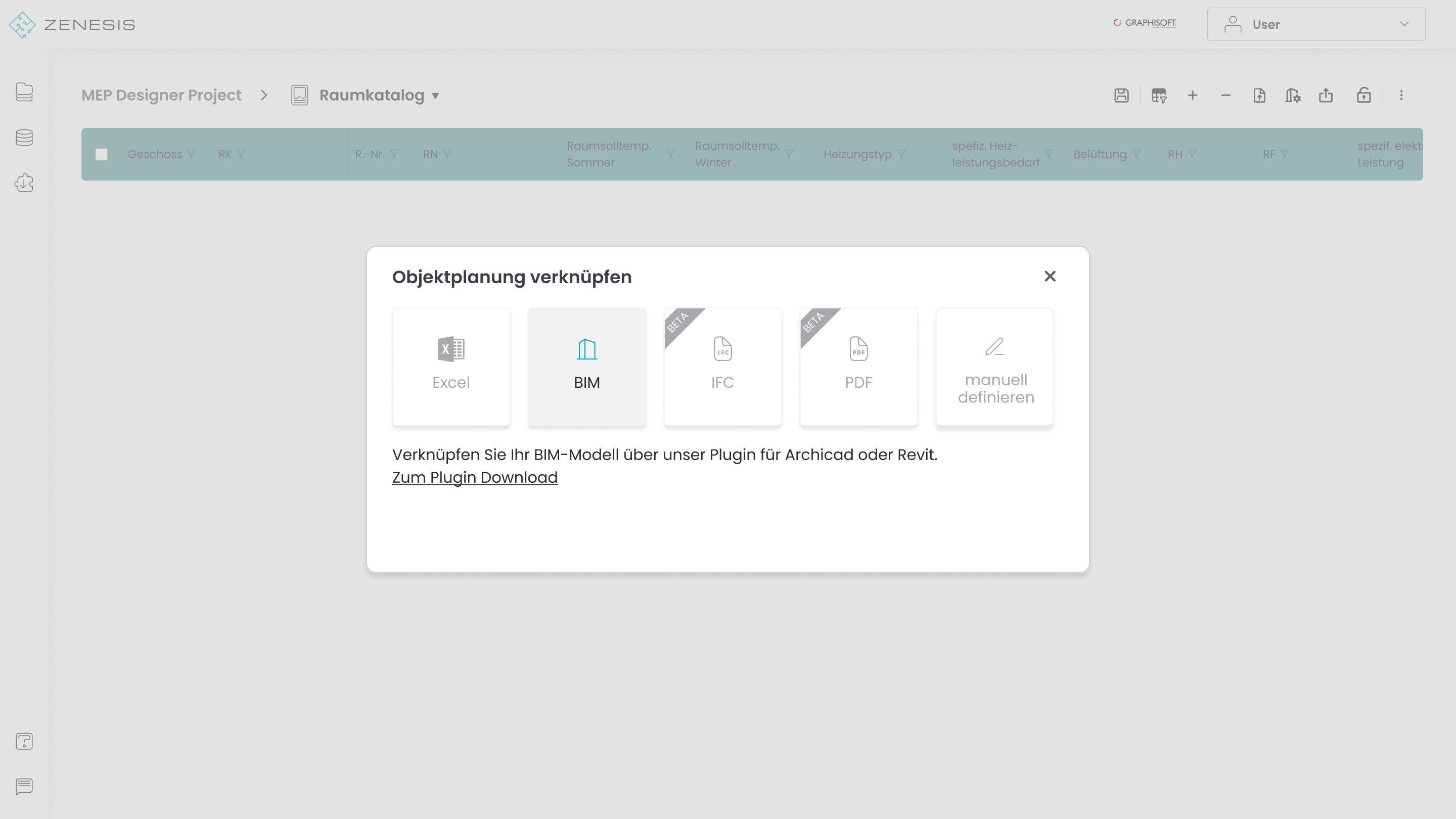The height and width of the screenshot is (819, 1456).
Task: Click the save icon in toolbar
Action: (1121, 96)
